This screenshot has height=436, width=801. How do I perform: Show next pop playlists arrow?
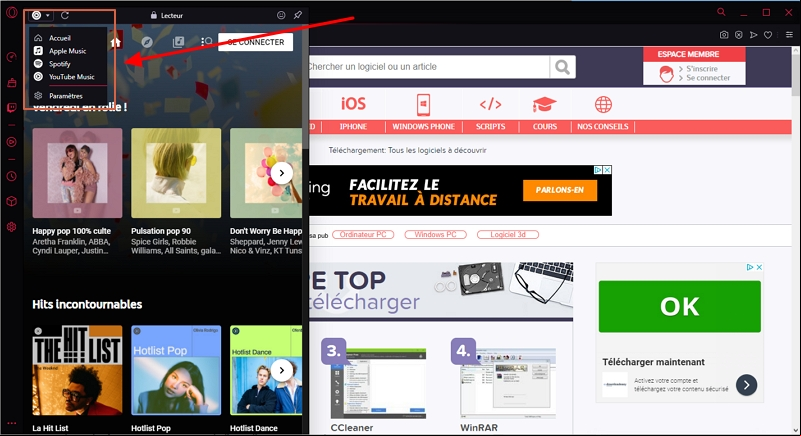click(x=281, y=173)
